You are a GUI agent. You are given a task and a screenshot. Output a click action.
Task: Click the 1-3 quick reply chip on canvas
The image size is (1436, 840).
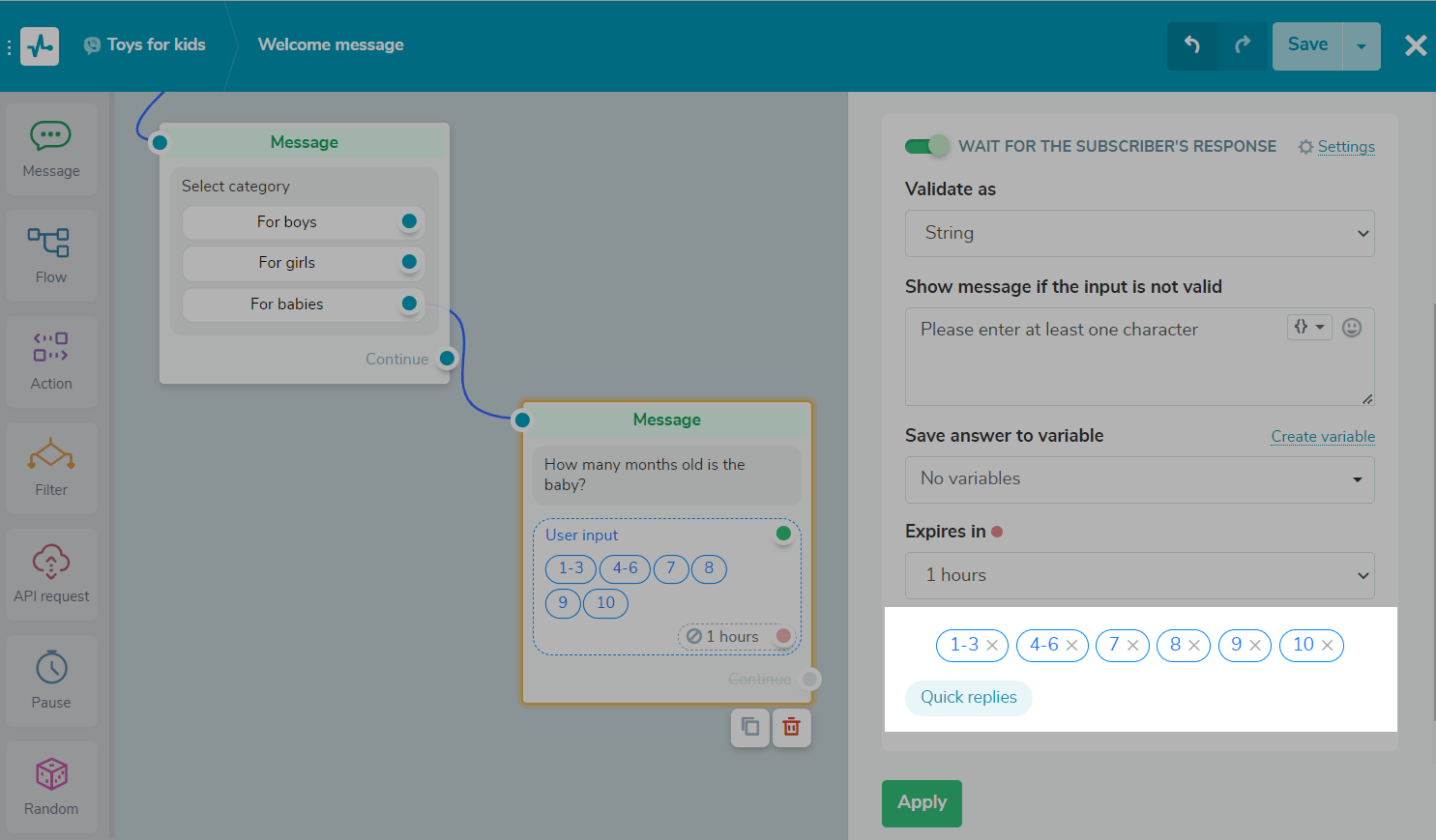571,568
